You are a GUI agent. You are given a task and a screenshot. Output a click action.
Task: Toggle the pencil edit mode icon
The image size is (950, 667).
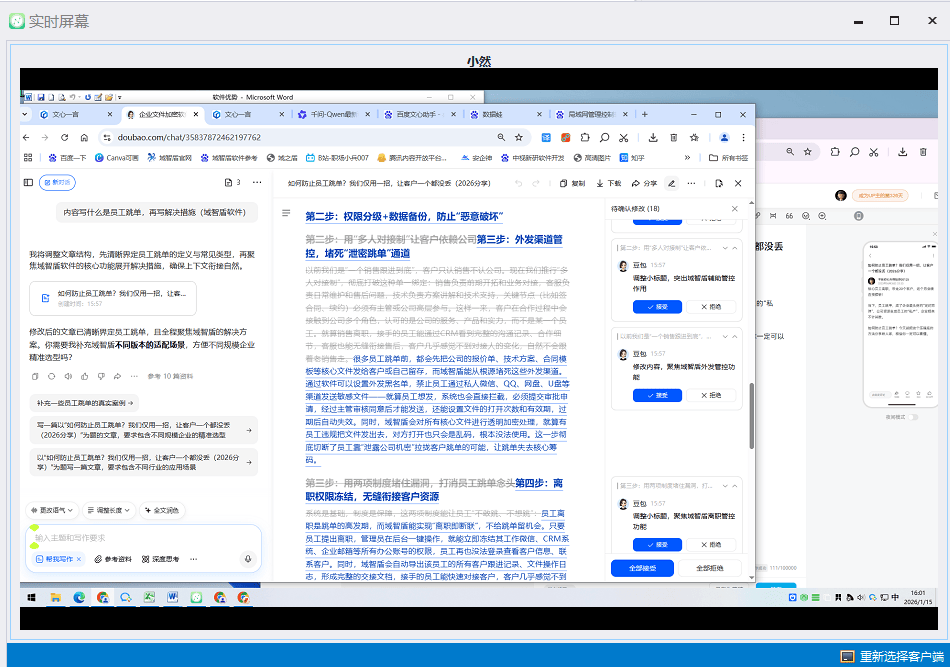pos(672,183)
